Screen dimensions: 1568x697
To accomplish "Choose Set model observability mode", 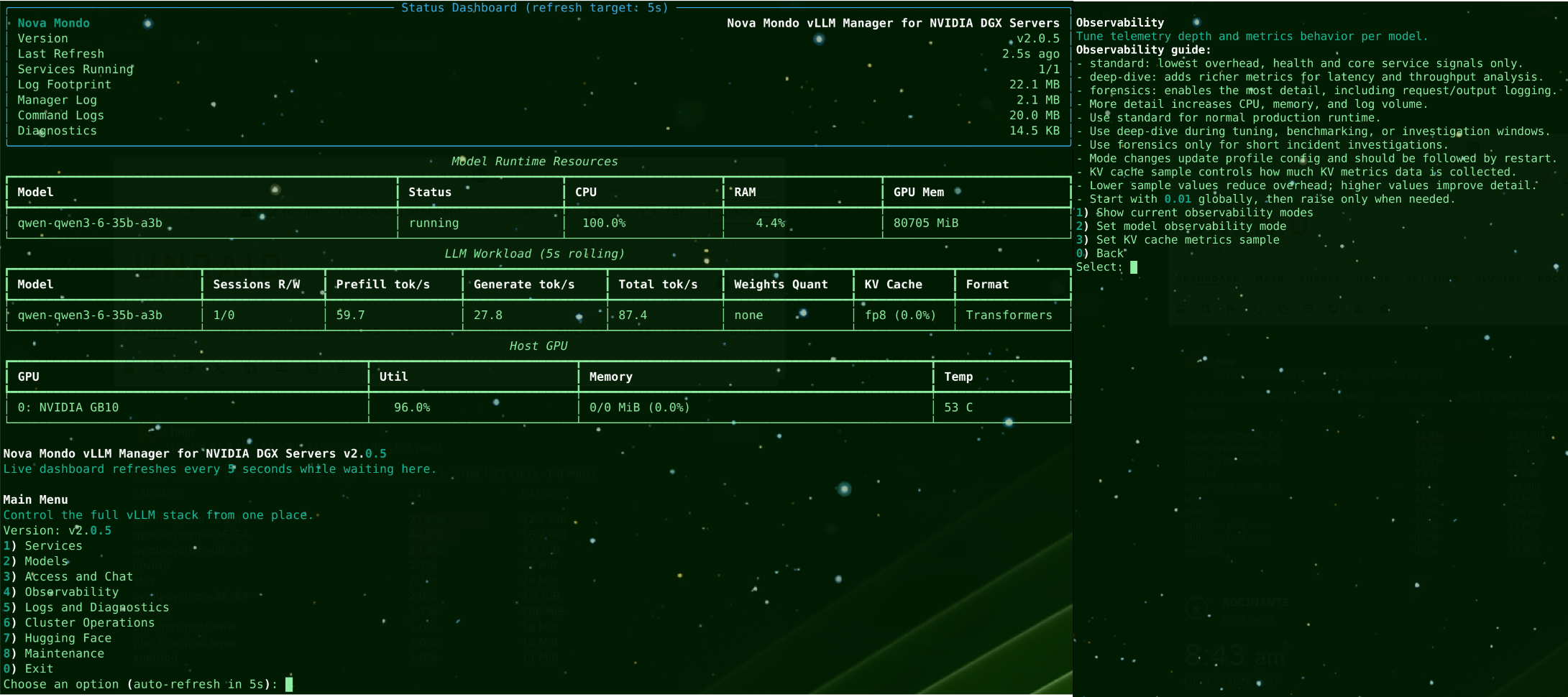I will (1181, 226).
